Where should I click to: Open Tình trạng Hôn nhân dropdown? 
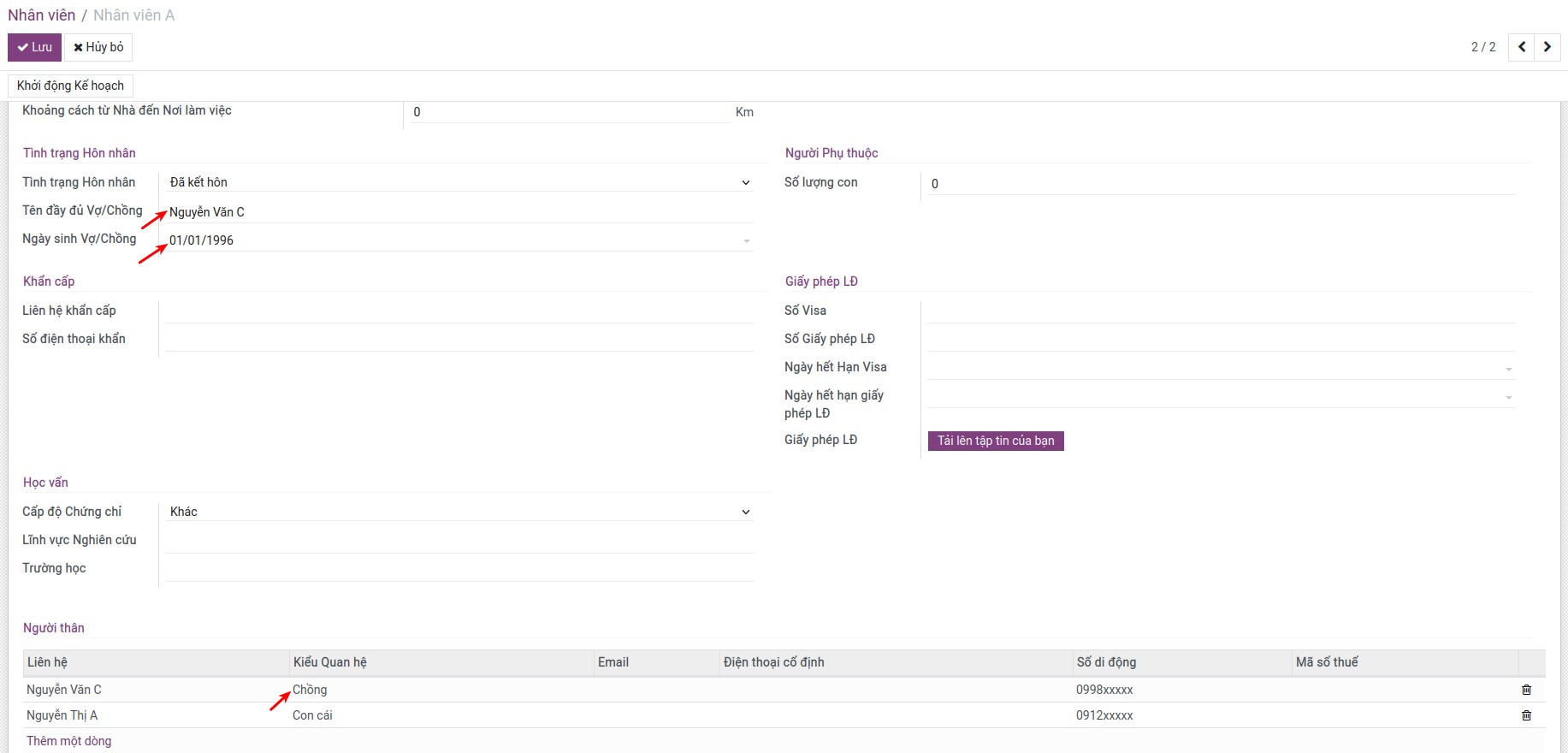(x=459, y=182)
